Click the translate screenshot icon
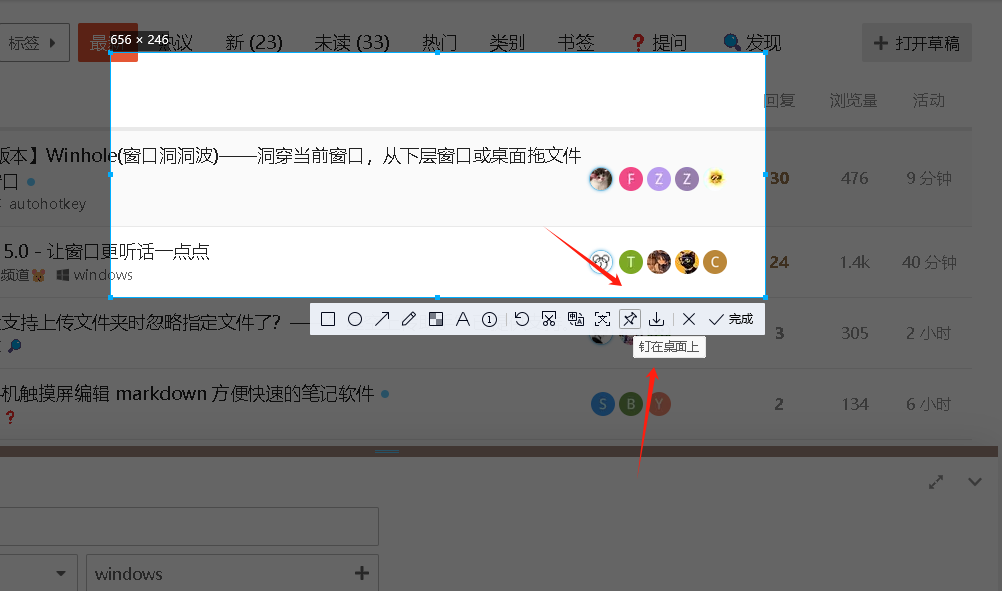The image size is (1002, 591). [x=575, y=319]
